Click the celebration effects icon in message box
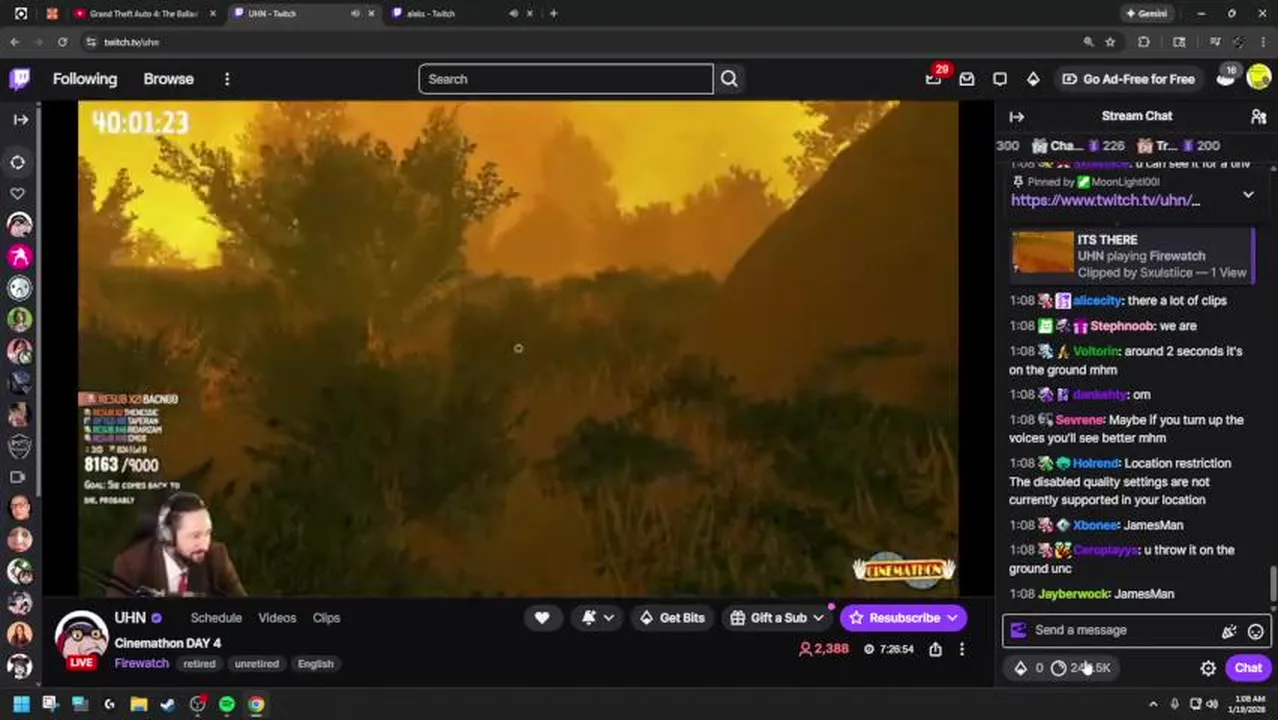 point(1229,631)
